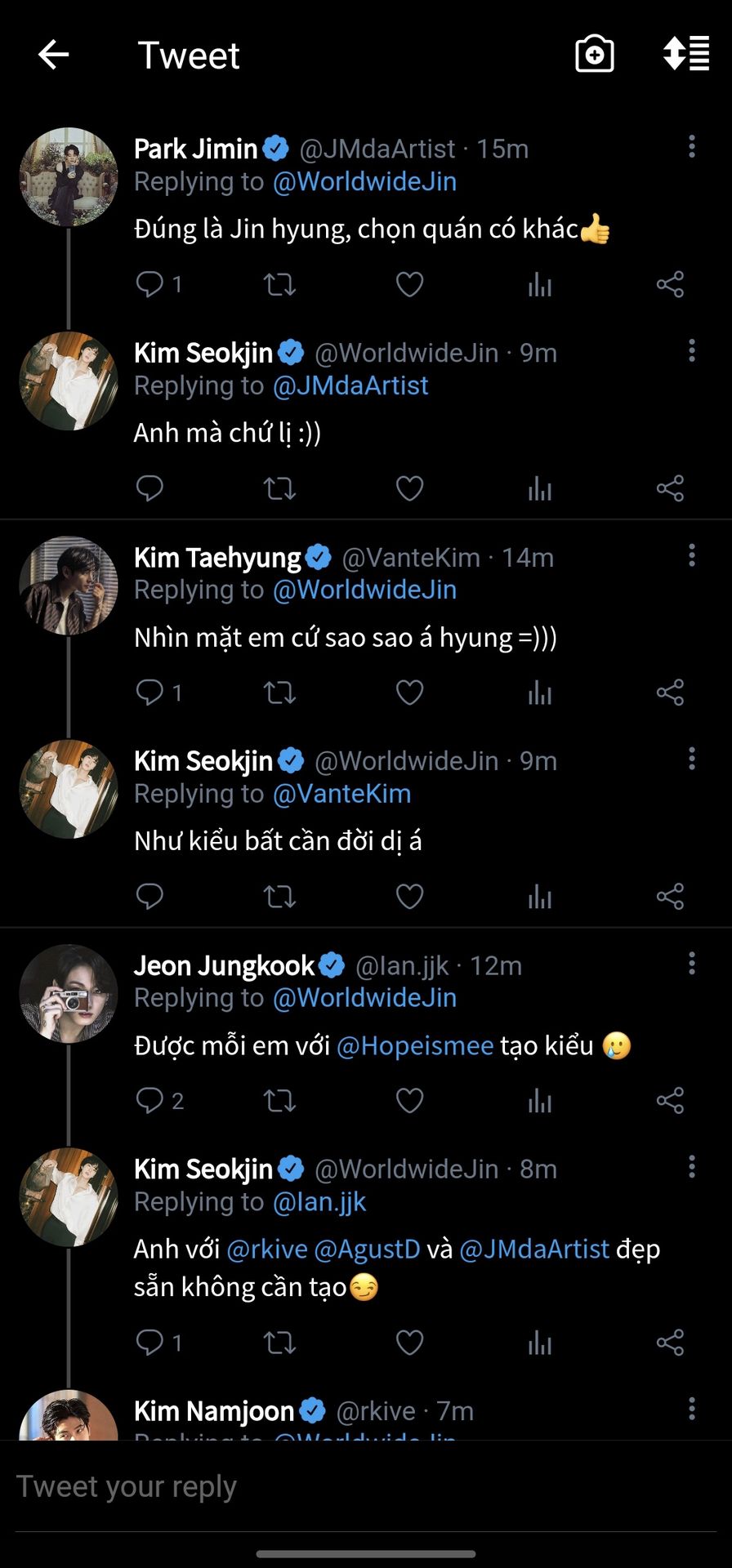Viewport: 732px width, 1568px height.
Task: Open the @AgustD mention link
Action: 367,1249
